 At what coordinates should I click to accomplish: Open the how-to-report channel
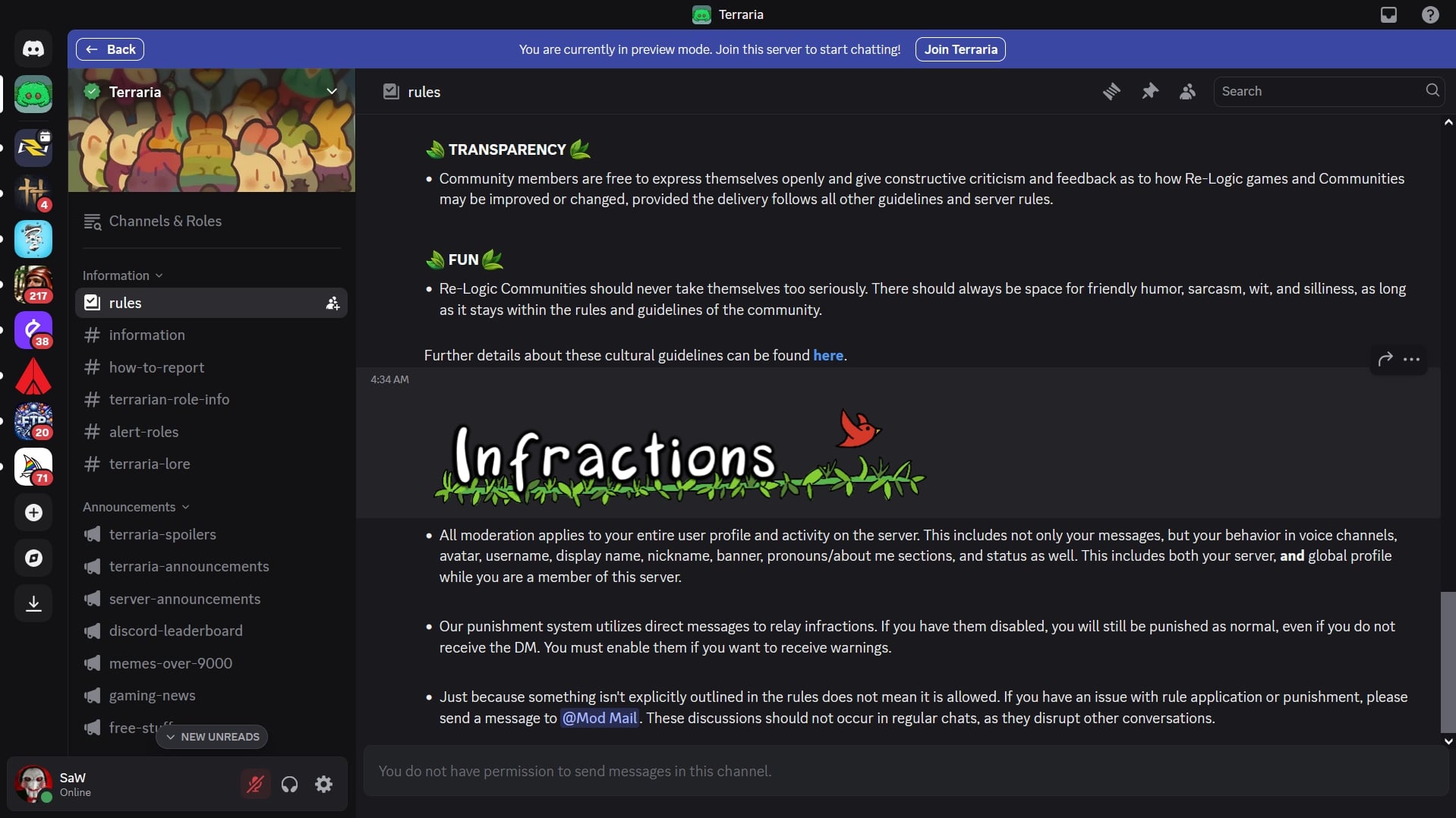point(211,367)
